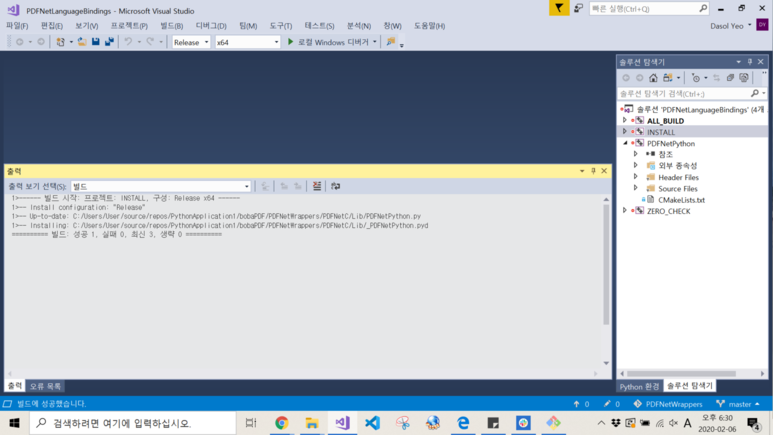Click the output panel vertical scrollbar
Image resolution: width=773 pixels, height=435 pixels.
click(x=606, y=264)
